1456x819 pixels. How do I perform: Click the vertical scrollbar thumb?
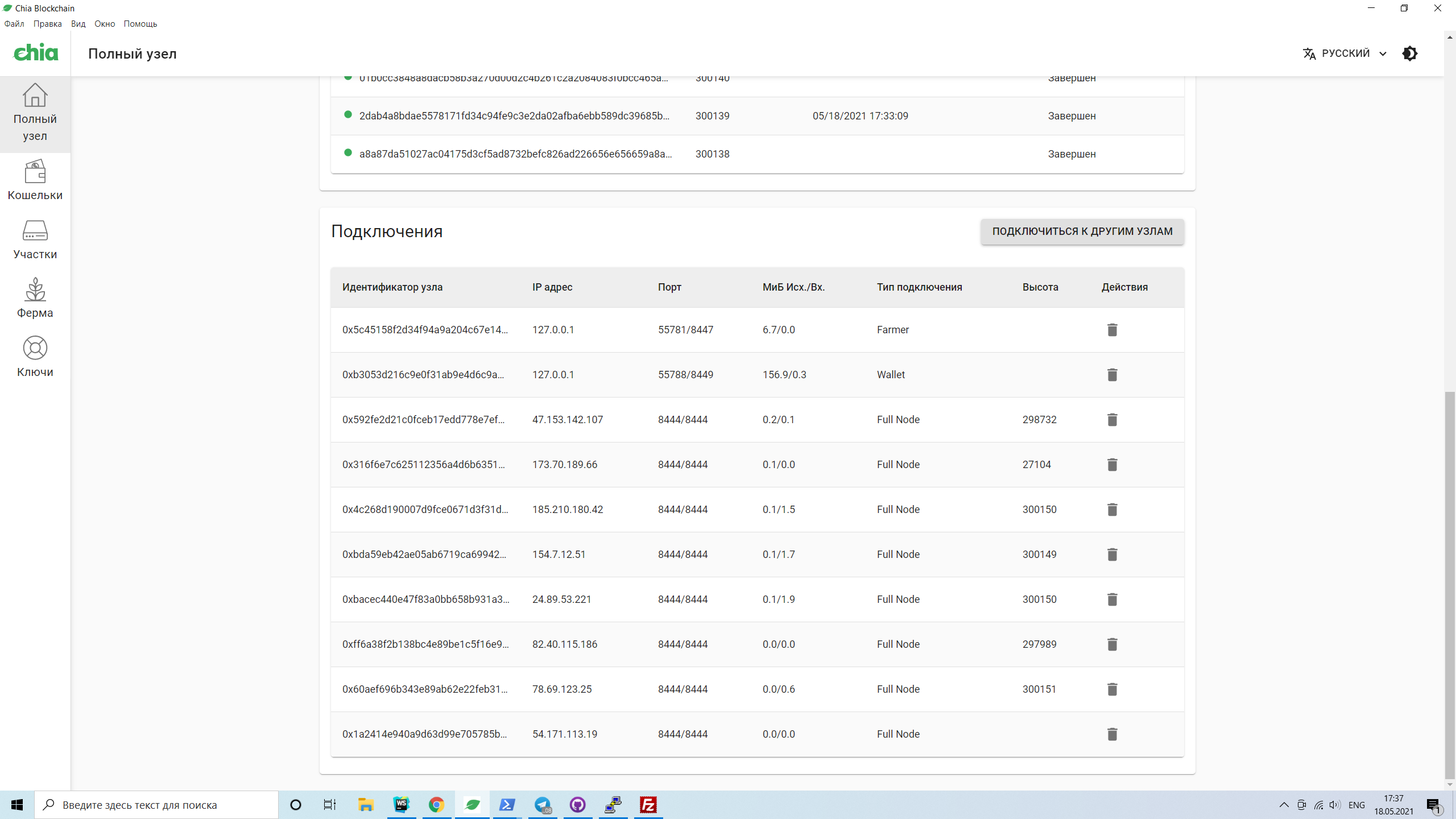1450,585
